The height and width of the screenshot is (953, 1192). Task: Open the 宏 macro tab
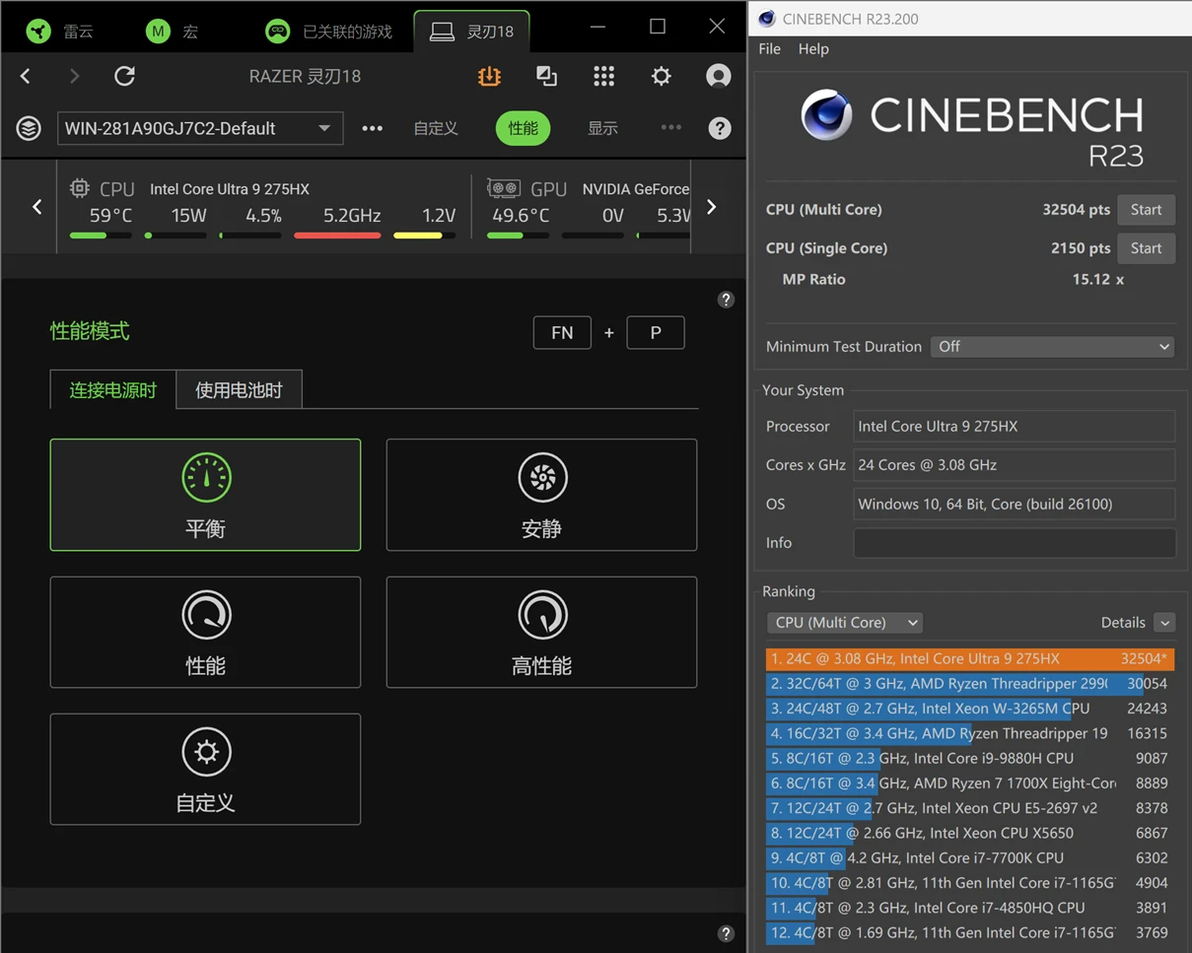coord(172,31)
